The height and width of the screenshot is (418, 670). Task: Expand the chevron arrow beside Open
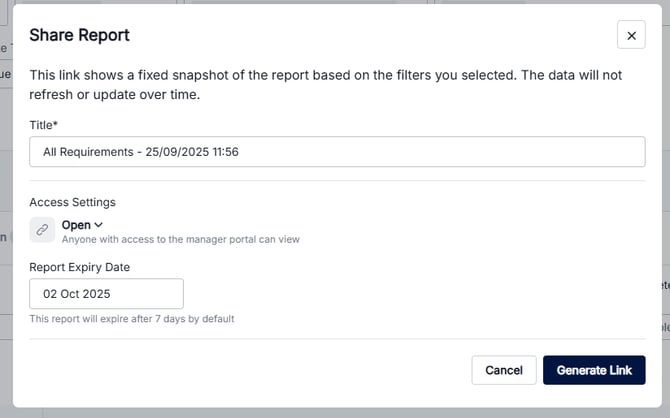[x=98, y=226]
